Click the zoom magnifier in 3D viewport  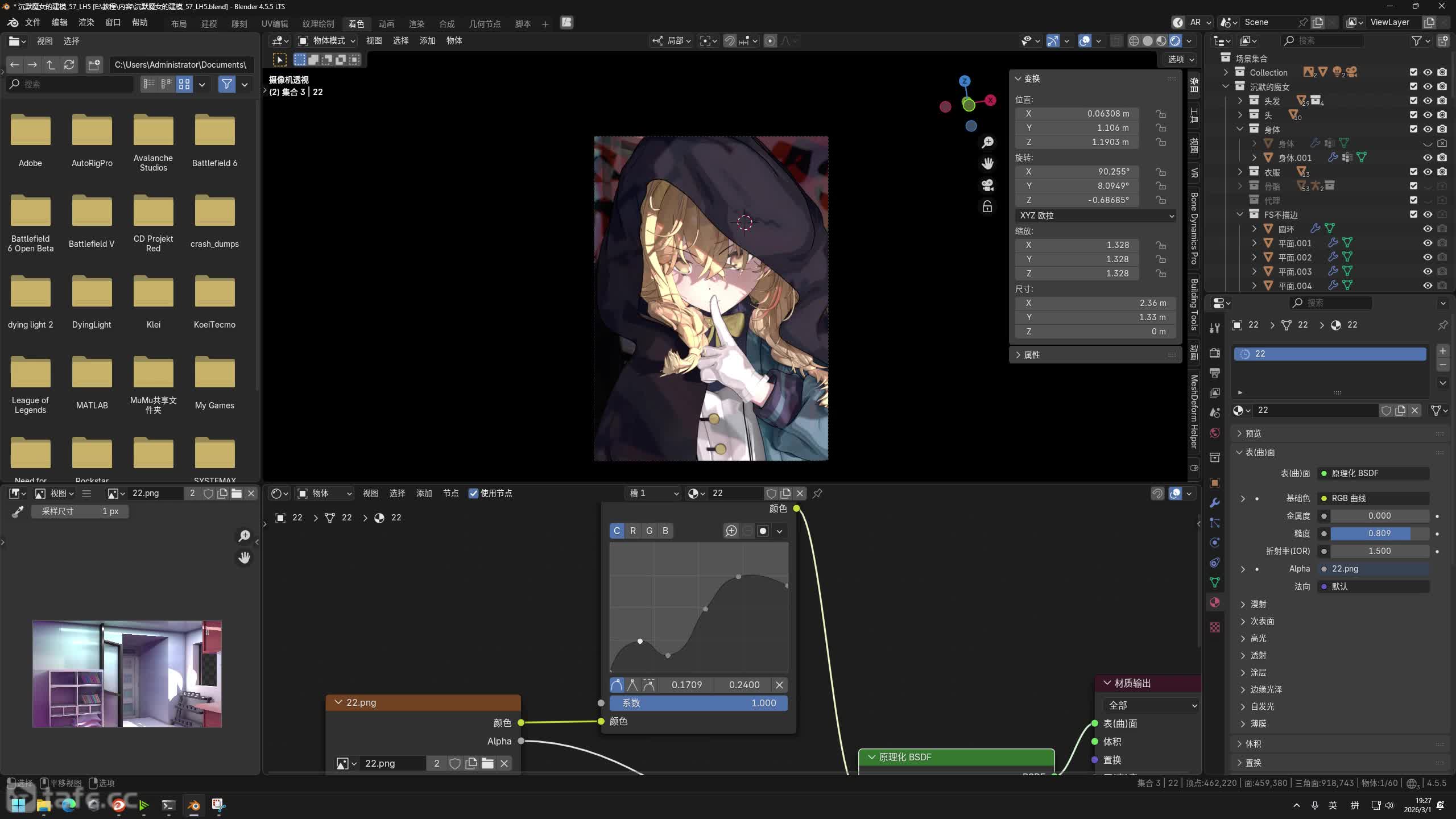(x=987, y=142)
